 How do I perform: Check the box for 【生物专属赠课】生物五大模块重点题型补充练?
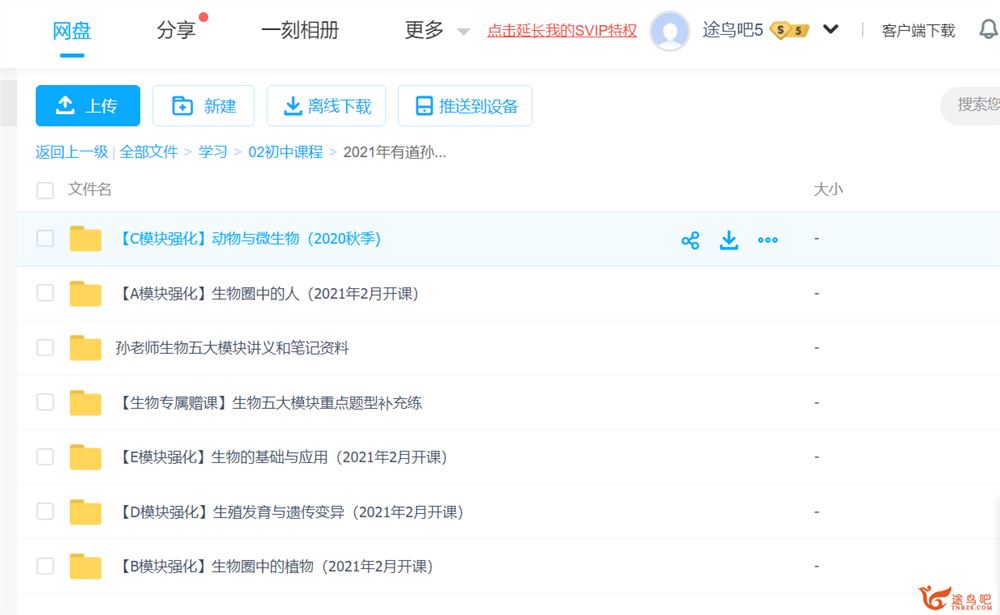point(45,402)
